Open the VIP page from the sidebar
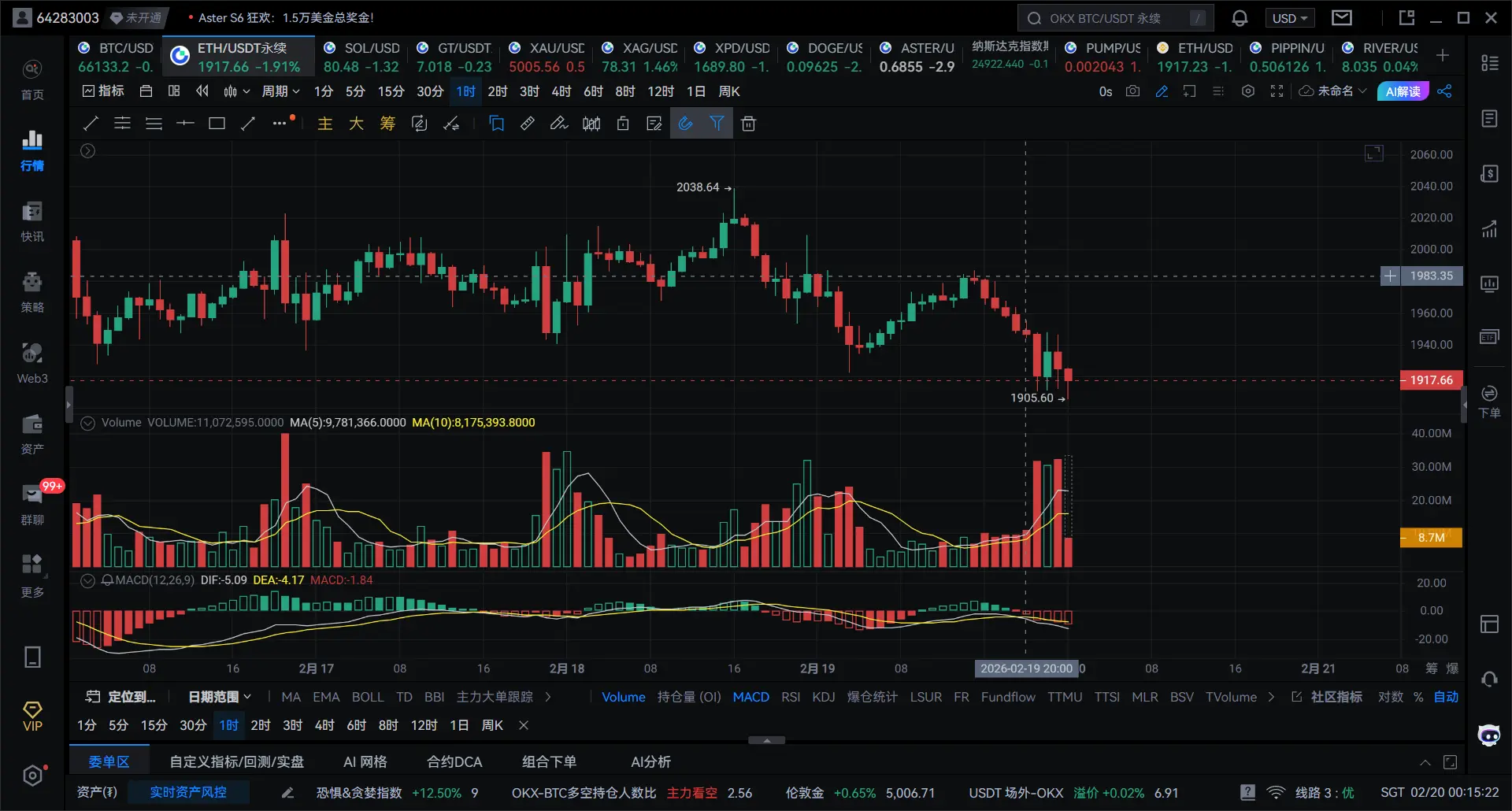The width and height of the screenshot is (1512, 811). pos(32,717)
